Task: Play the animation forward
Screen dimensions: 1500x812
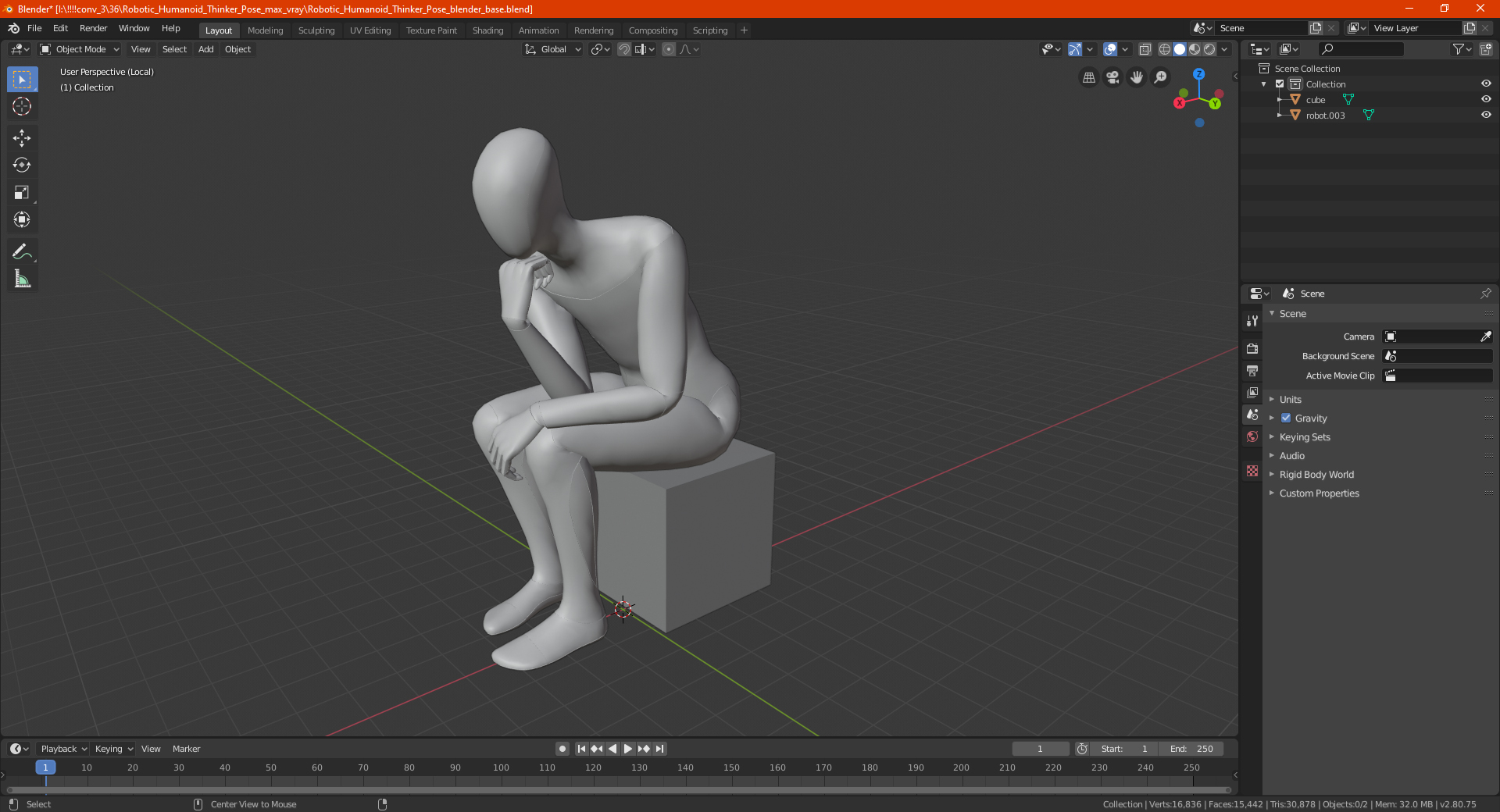Action: tap(628, 749)
